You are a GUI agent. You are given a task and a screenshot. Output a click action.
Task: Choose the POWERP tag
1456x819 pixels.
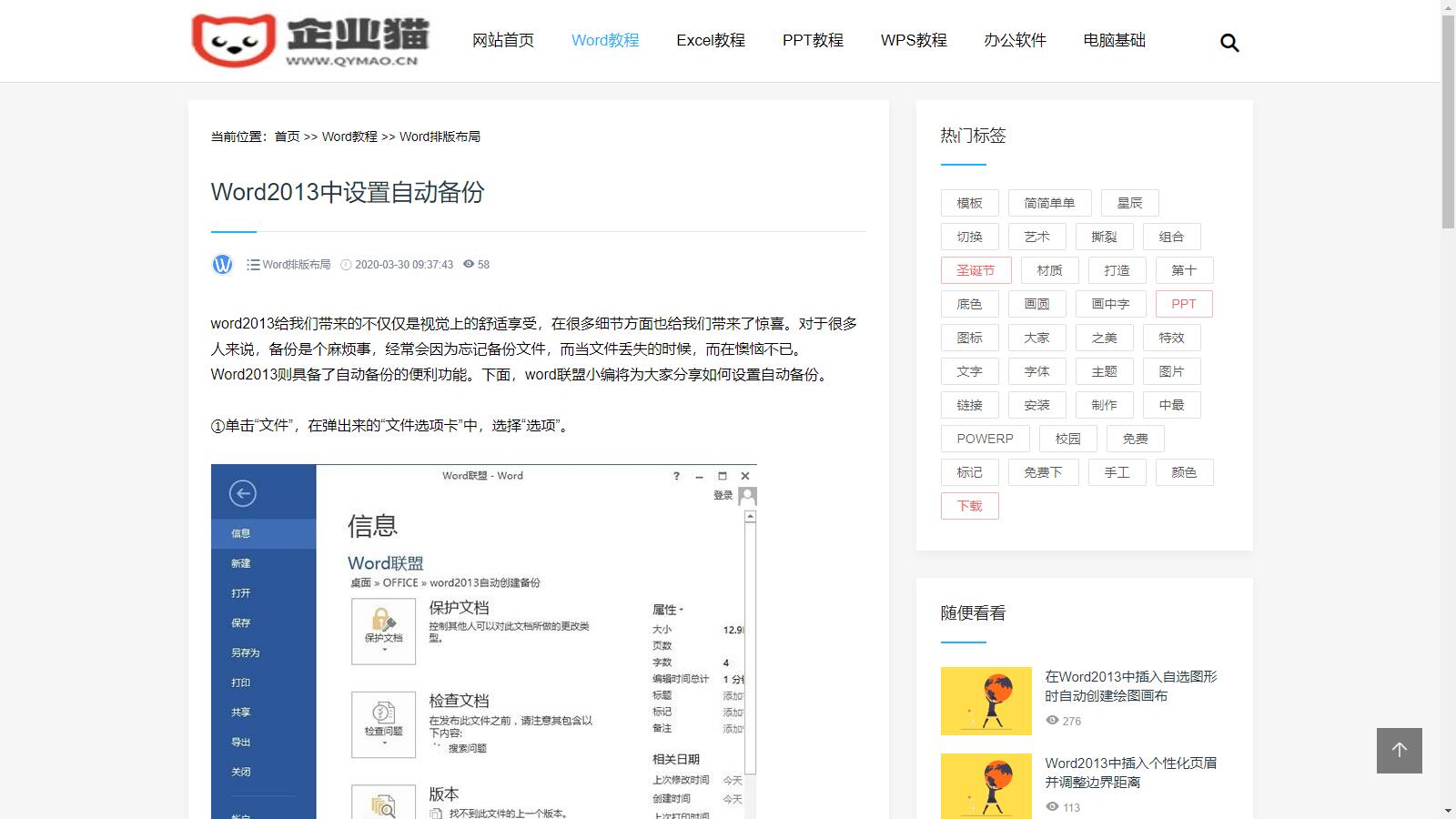[985, 439]
